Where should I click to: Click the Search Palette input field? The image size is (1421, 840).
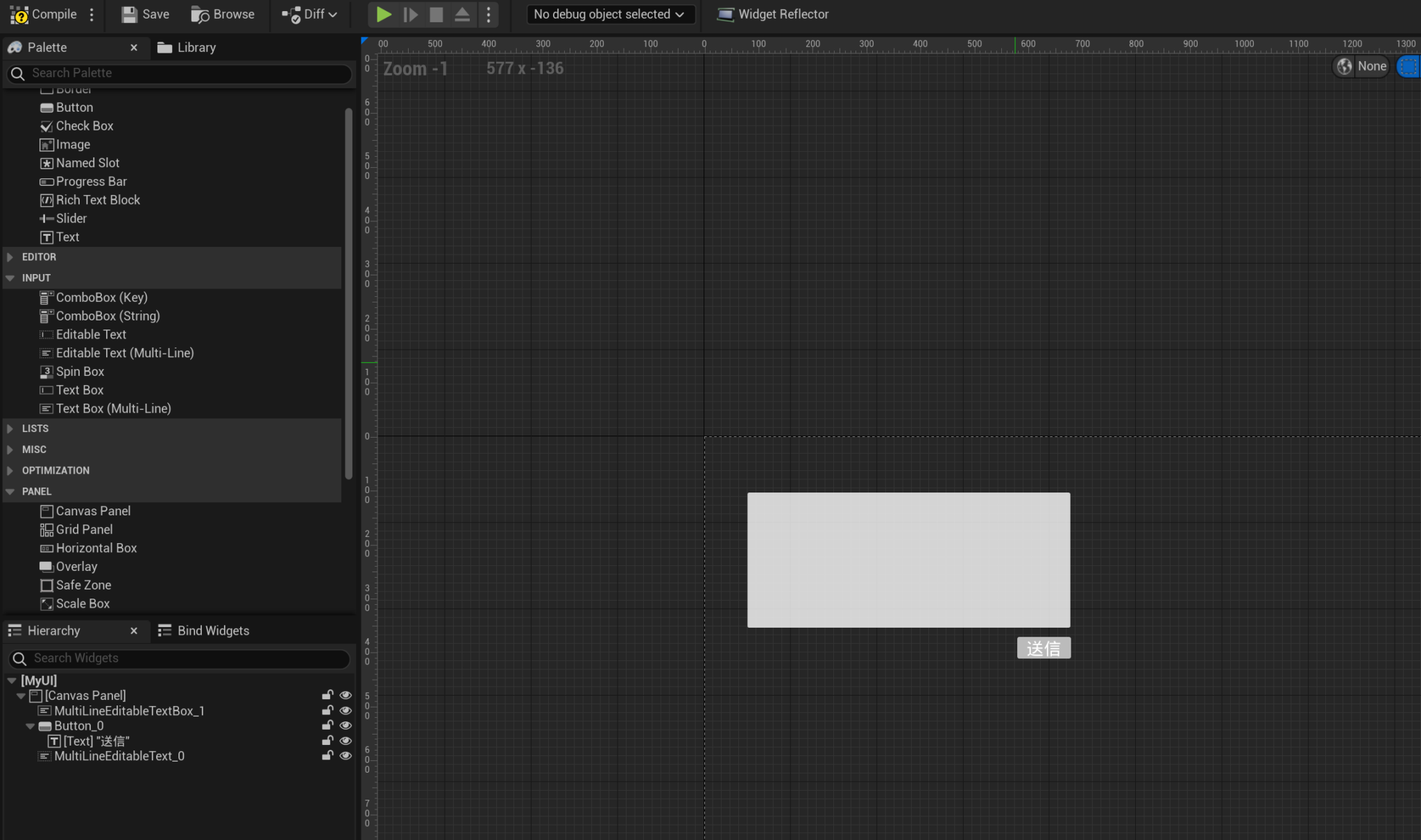(x=180, y=73)
